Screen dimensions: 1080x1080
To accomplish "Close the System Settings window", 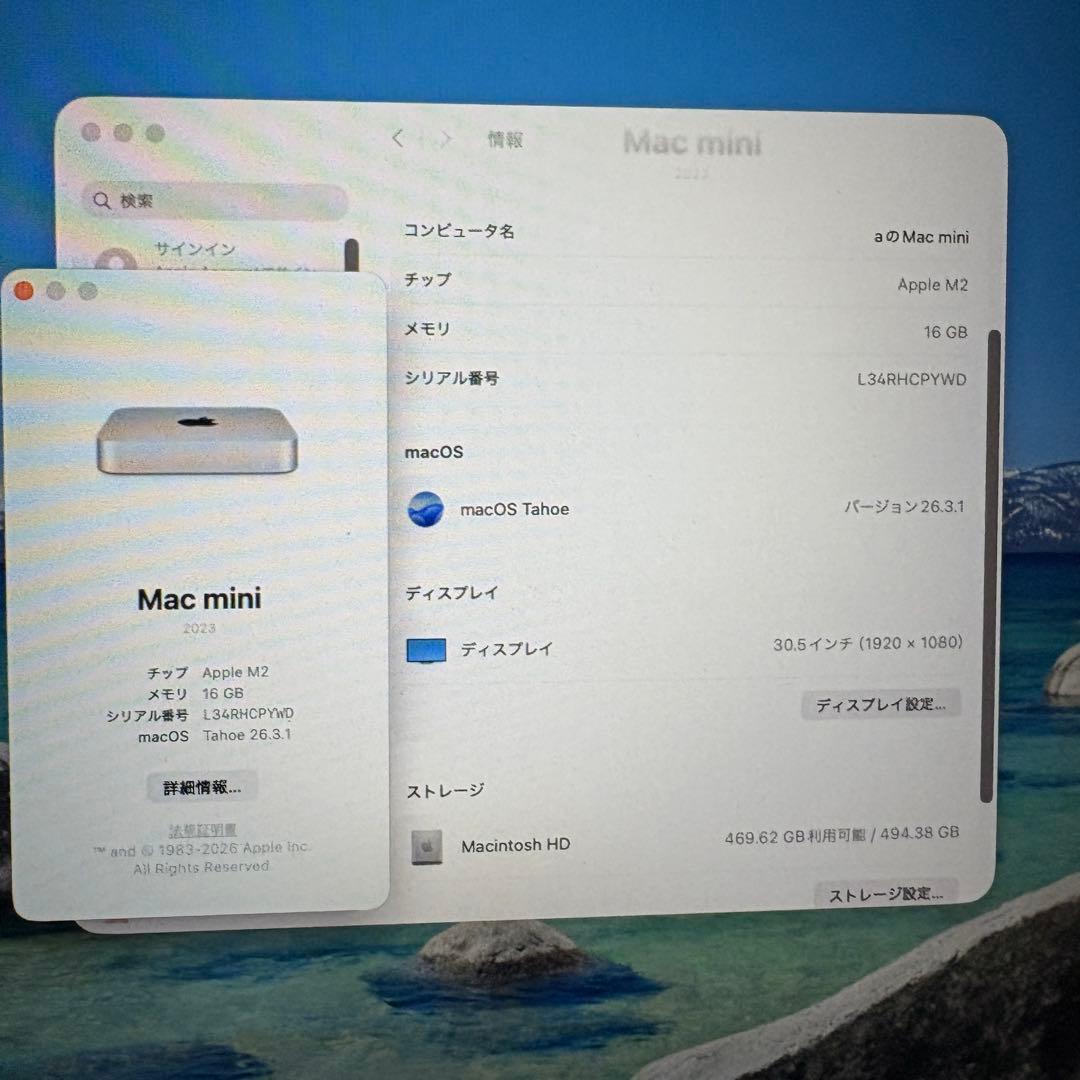I will (91, 132).
